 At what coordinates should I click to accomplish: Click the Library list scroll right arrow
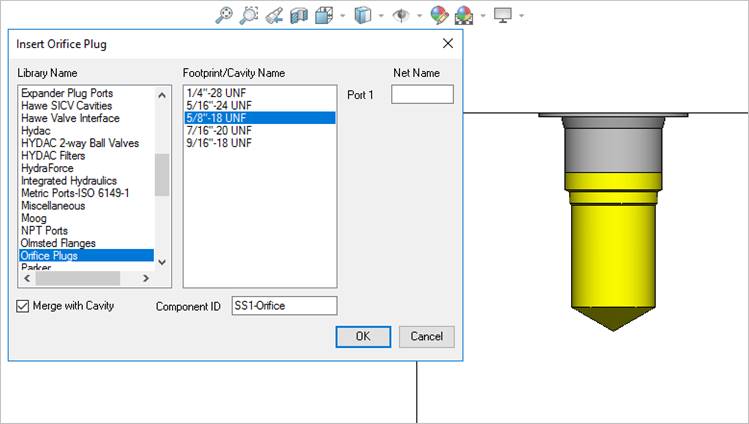146,278
